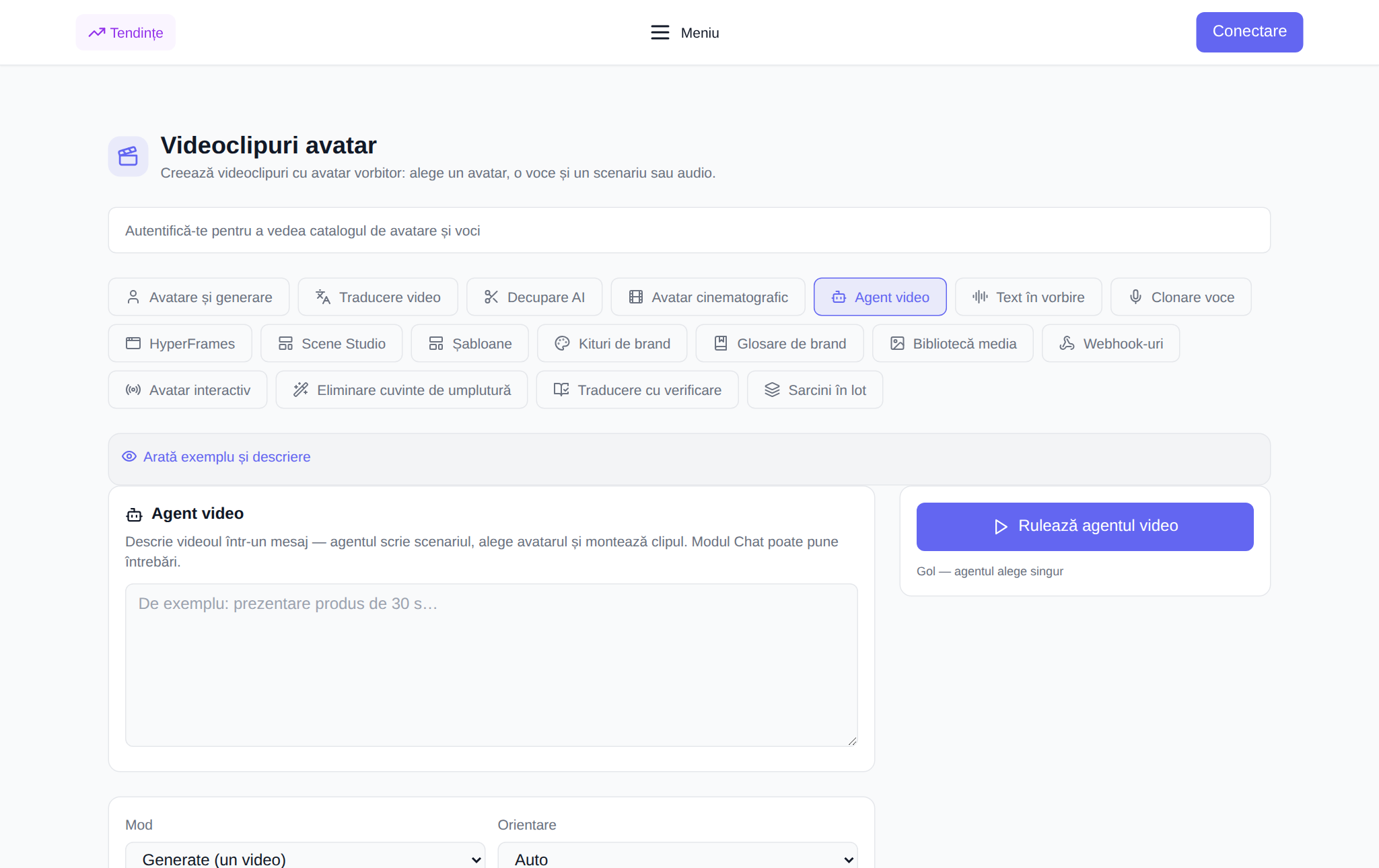Click the translate icon in Traducere video
The image size is (1379, 868).
click(323, 297)
